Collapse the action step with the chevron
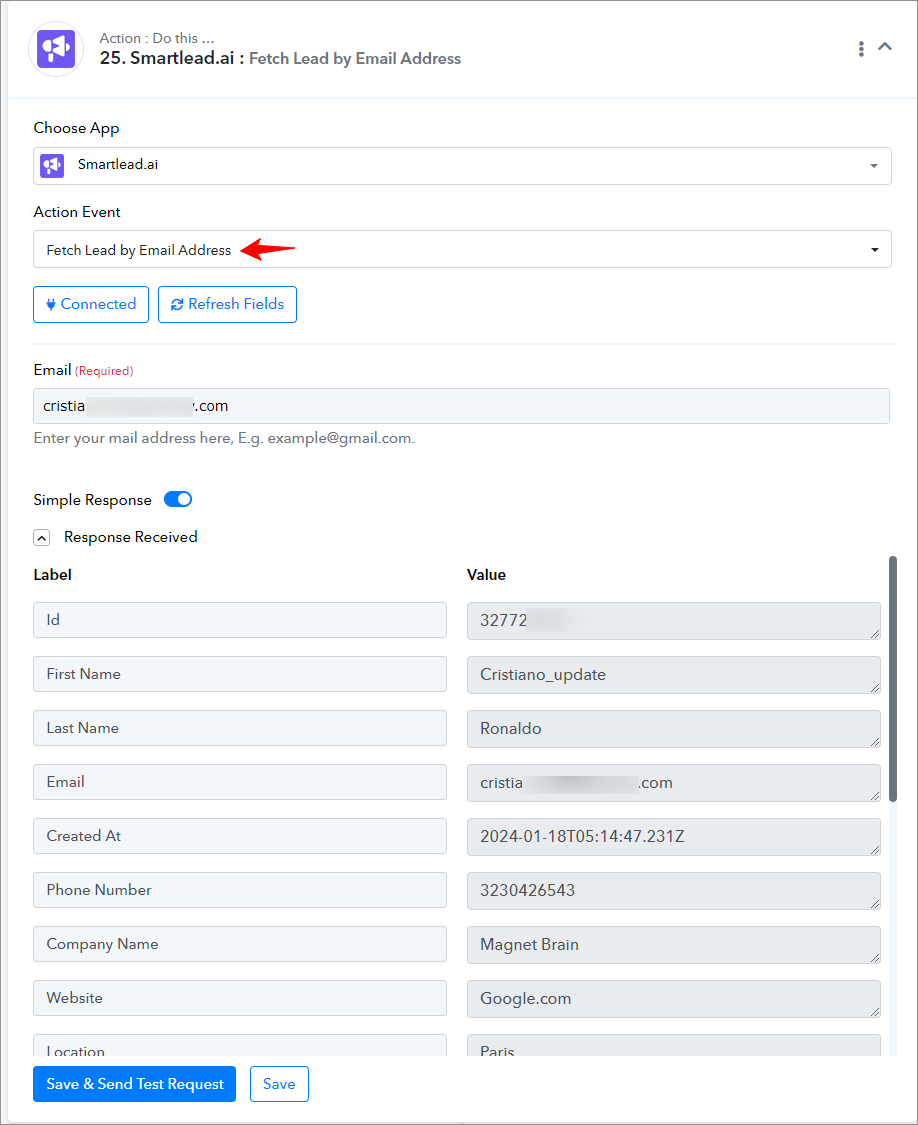This screenshot has height=1125, width=918. tap(885, 47)
